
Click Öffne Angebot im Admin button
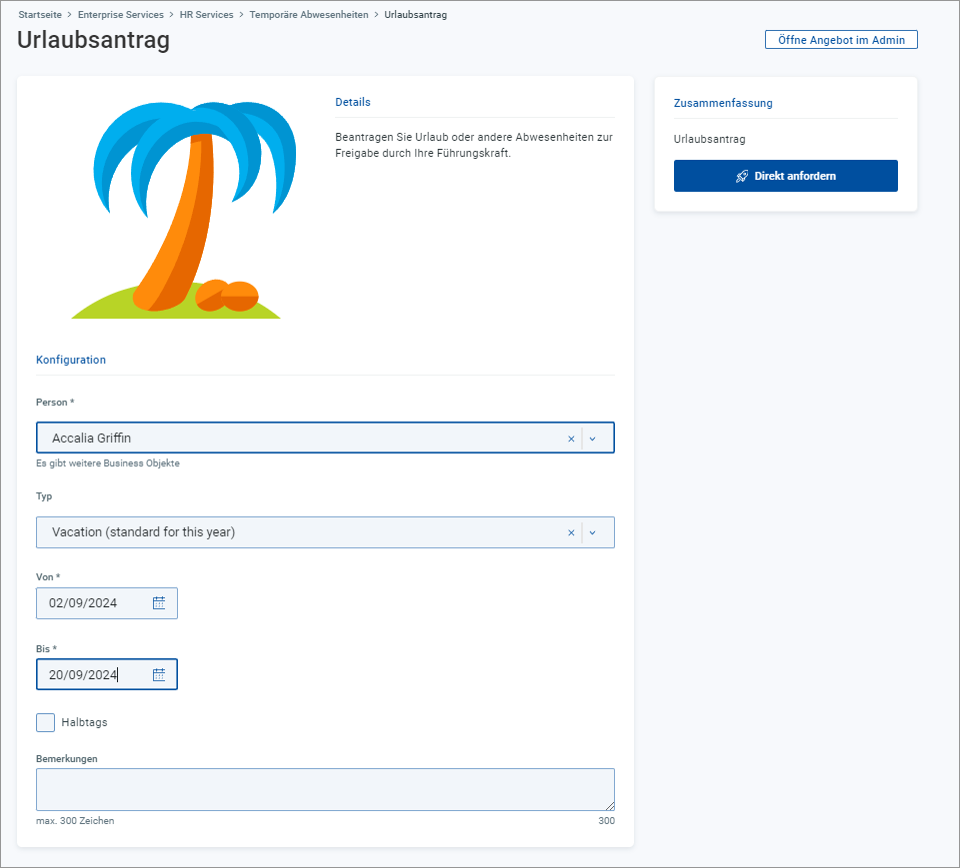tap(841, 40)
